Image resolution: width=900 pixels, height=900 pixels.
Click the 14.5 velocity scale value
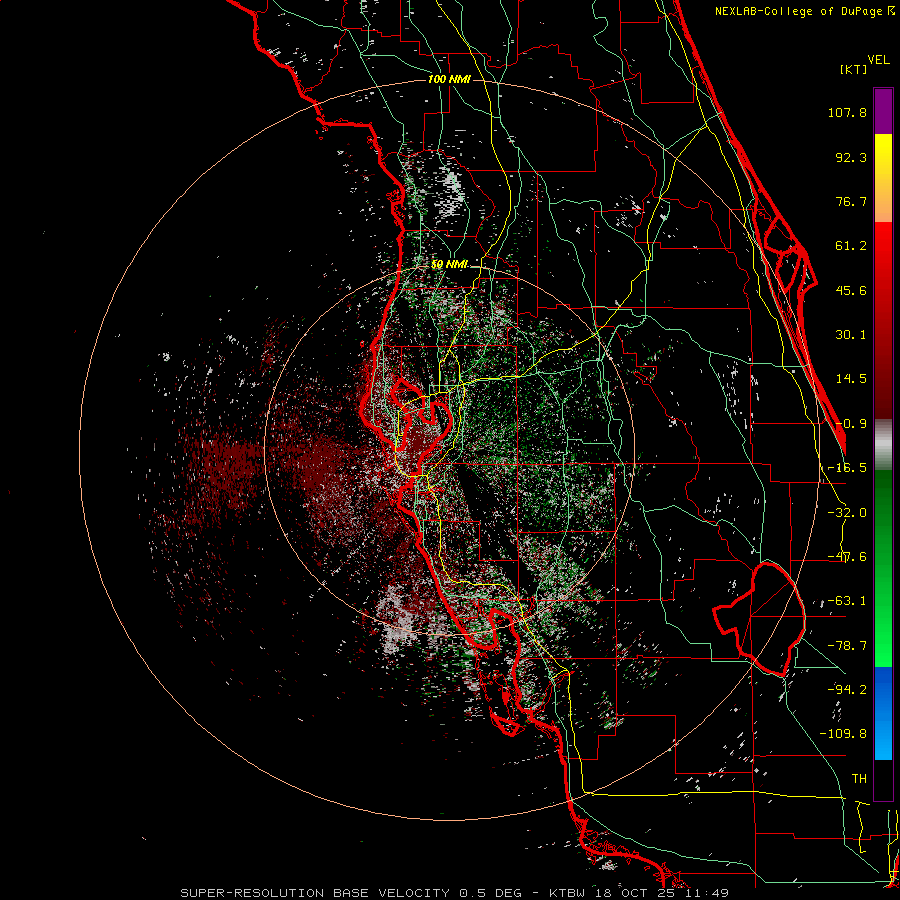851,379
